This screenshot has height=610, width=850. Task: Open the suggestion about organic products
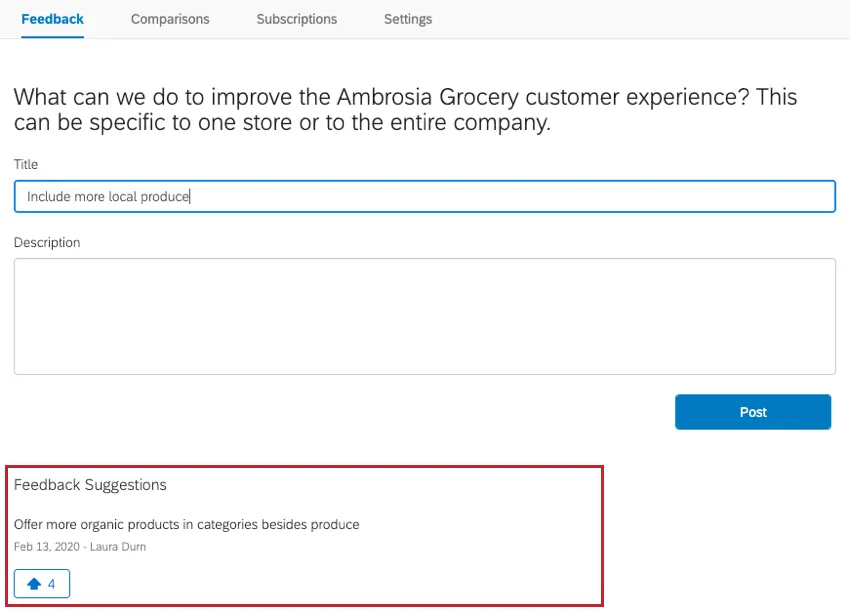click(x=186, y=524)
